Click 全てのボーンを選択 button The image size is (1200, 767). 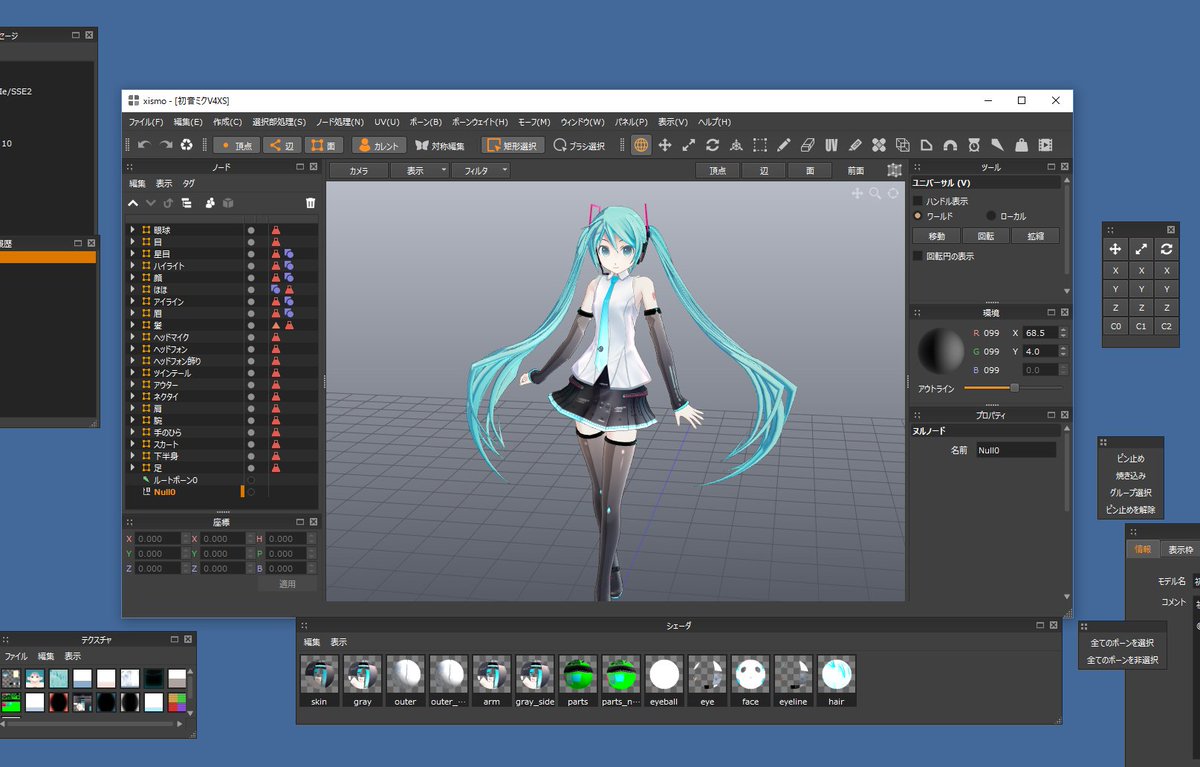(1122, 643)
